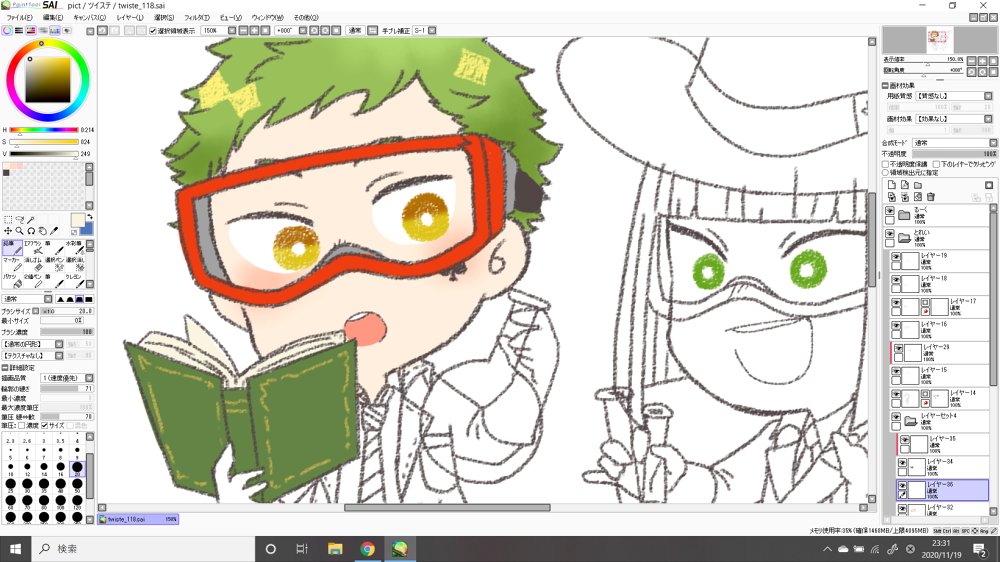The width and height of the screenshot is (1000, 562).
Task: Select the magic wand tool
Action: (31, 219)
